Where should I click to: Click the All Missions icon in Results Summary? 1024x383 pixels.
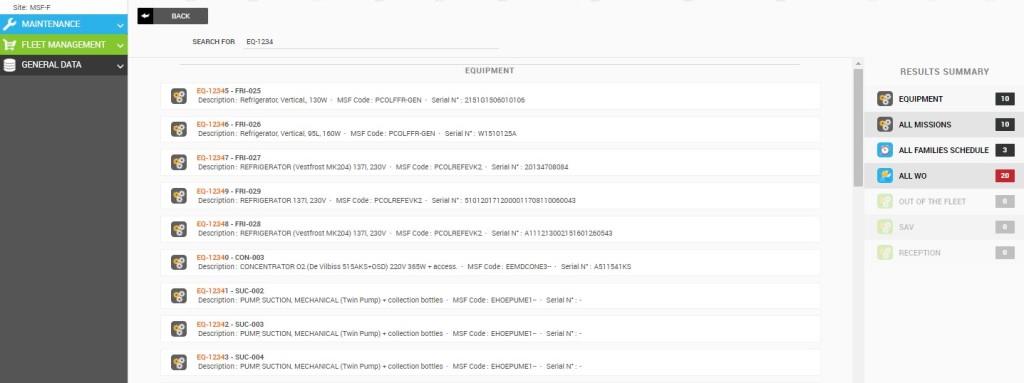pyautogui.click(x=885, y=125)
